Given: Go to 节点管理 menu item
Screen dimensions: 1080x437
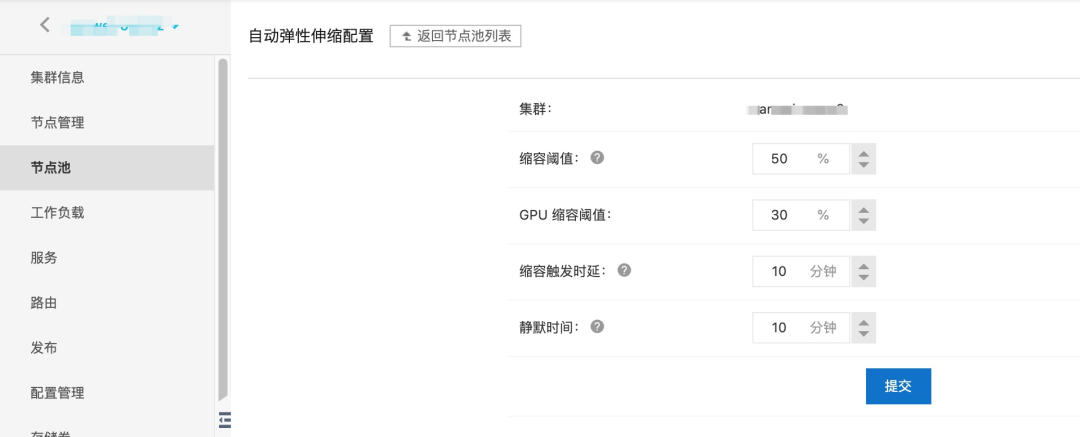Looking at the screenshot, I should tap(57, 123).
